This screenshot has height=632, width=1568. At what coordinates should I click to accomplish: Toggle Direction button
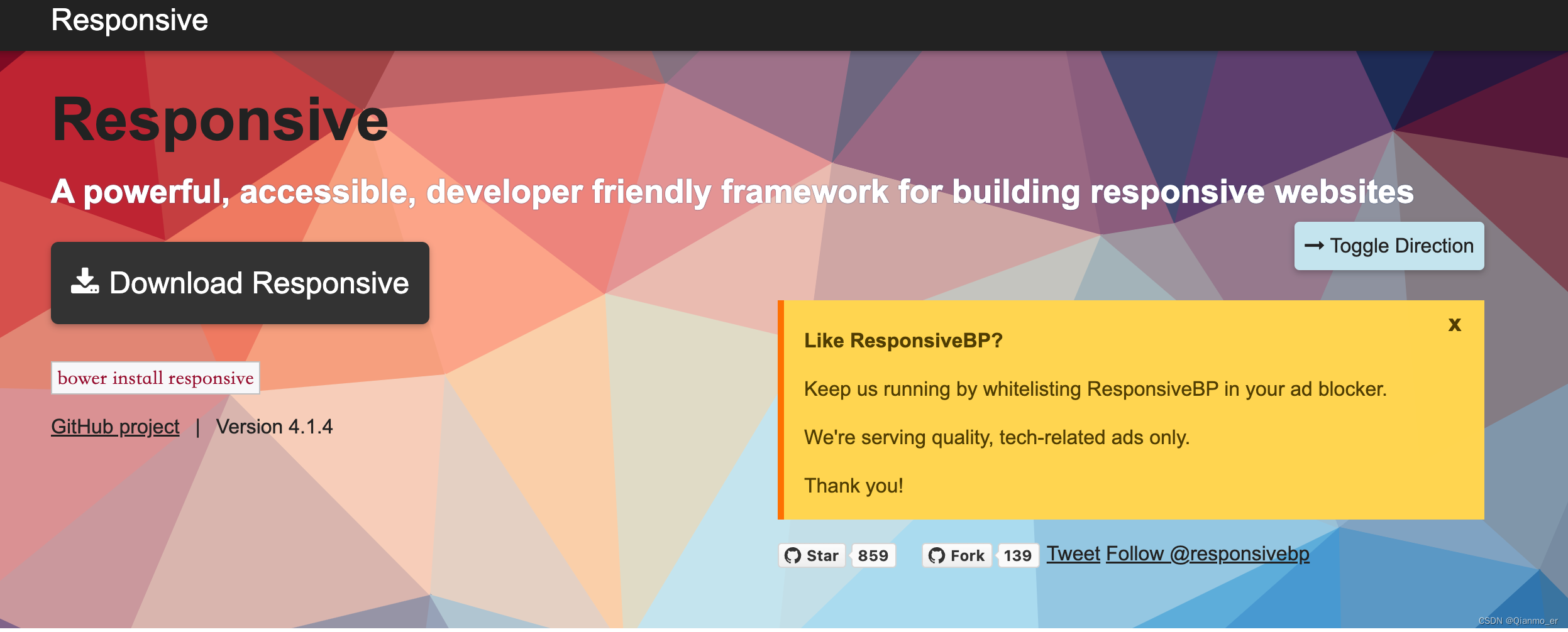pos(1389,246)
